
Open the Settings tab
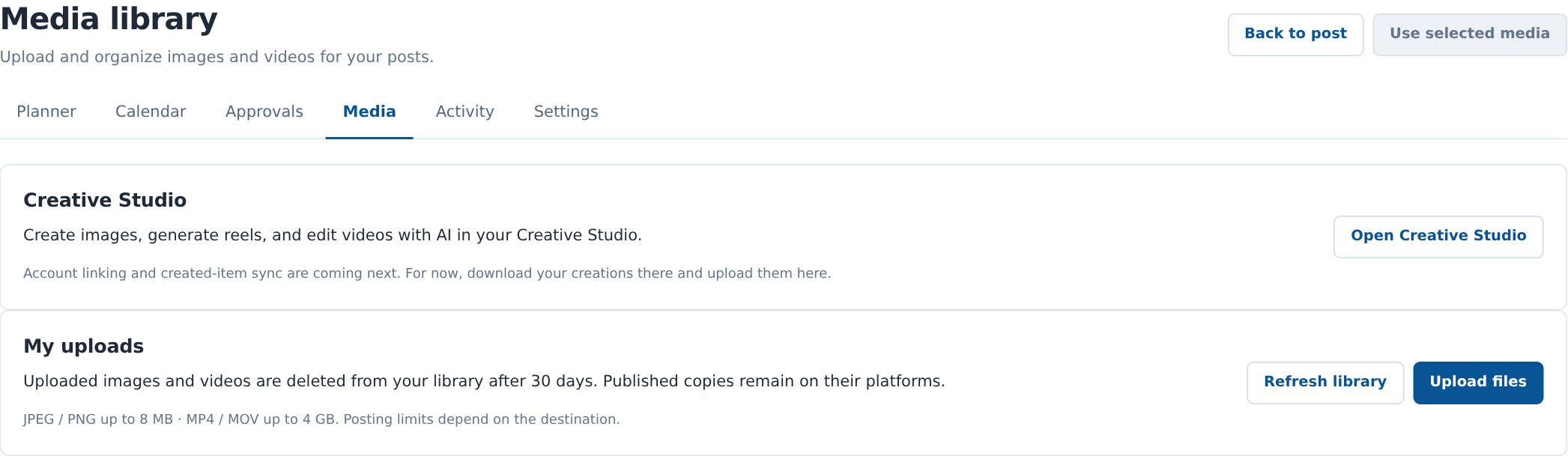[x=566, y=112]
